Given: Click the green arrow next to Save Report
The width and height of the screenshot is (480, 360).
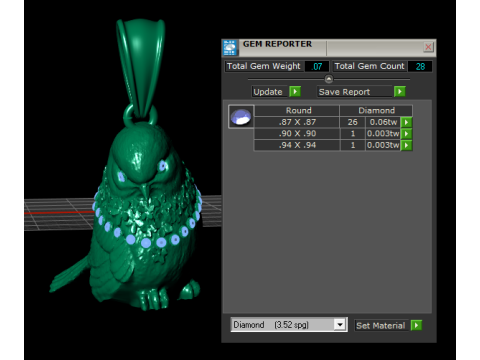Looking at the screenshot, I should tap(400, 91).
